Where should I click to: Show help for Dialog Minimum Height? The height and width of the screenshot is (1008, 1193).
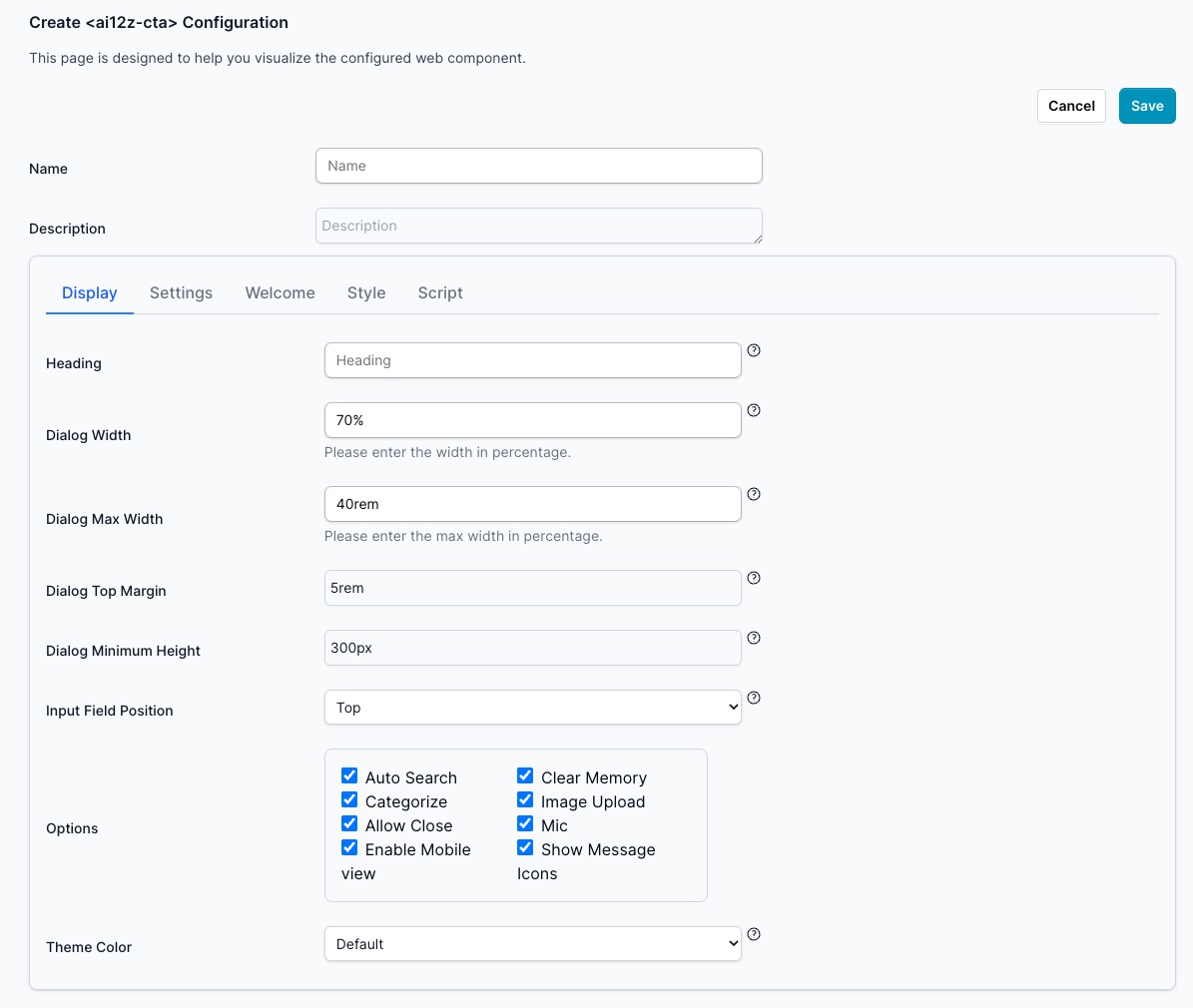(754, 638)
